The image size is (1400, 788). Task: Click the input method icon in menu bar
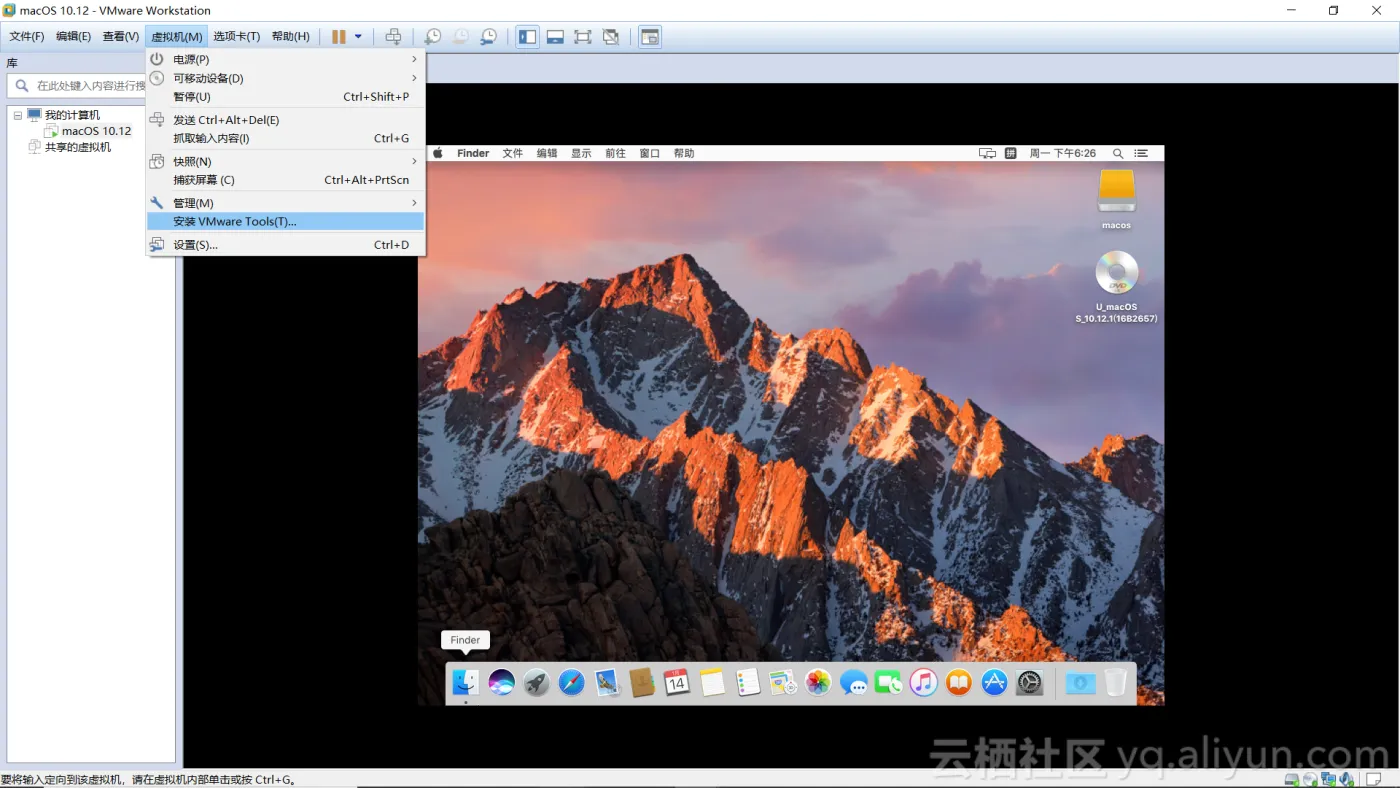point(1010,153)
